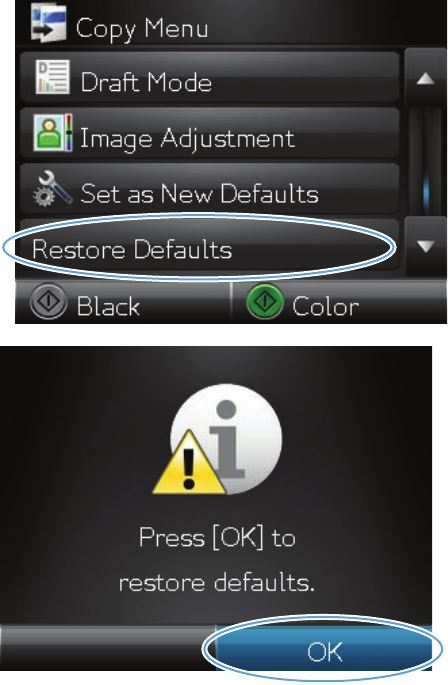Click the blue scrollbar position indicator
The width and height of the screenshot is (448, 685).
(426, 193)
